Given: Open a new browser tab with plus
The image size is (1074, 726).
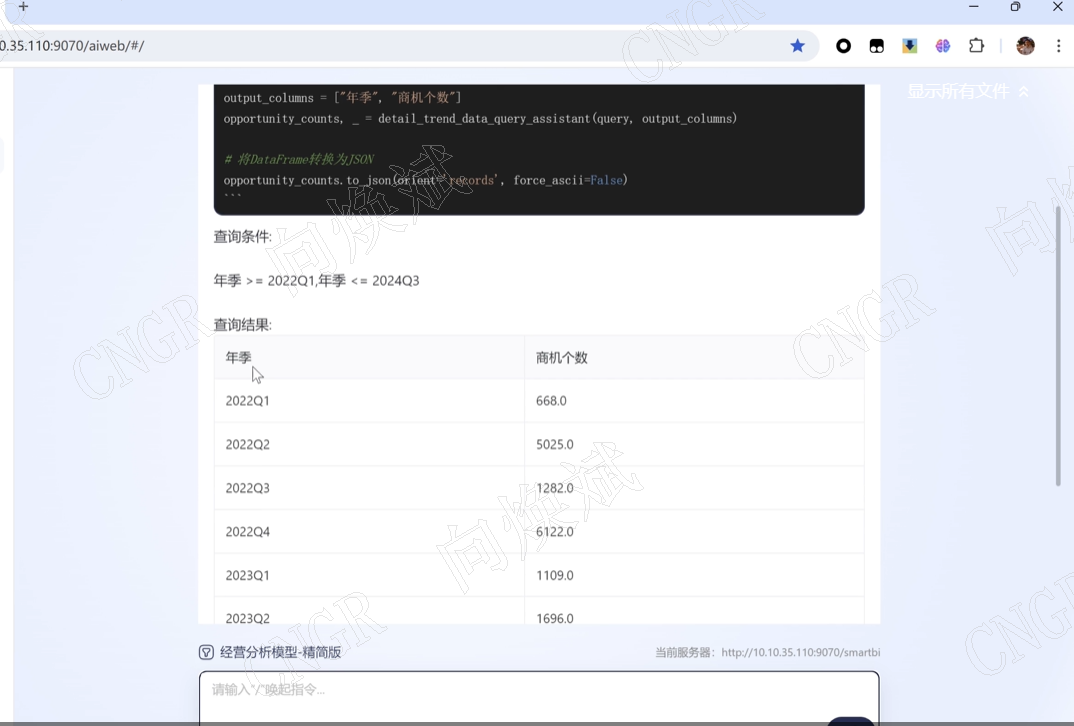Looking at the screenshot, I should click(x=23, y=6).
